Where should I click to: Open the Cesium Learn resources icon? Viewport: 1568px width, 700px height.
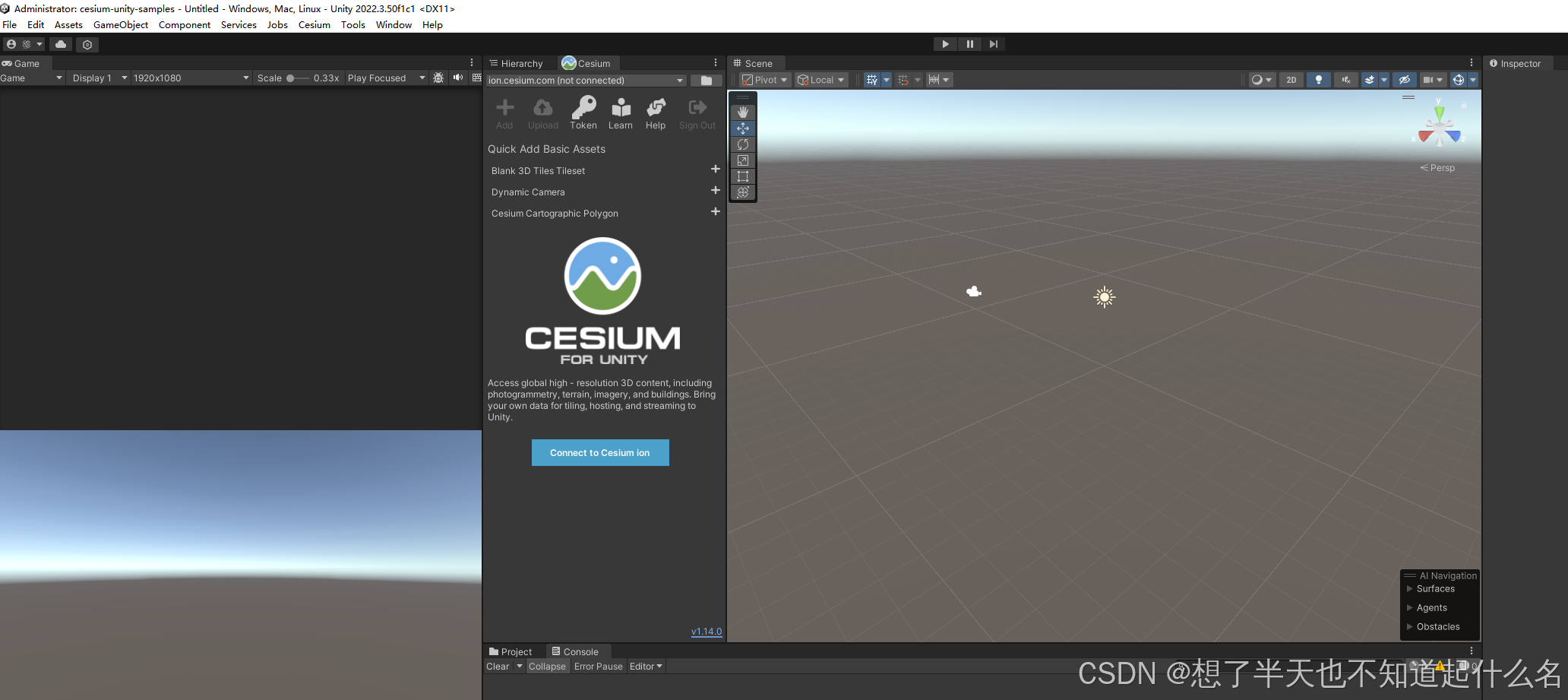(621, 113)
